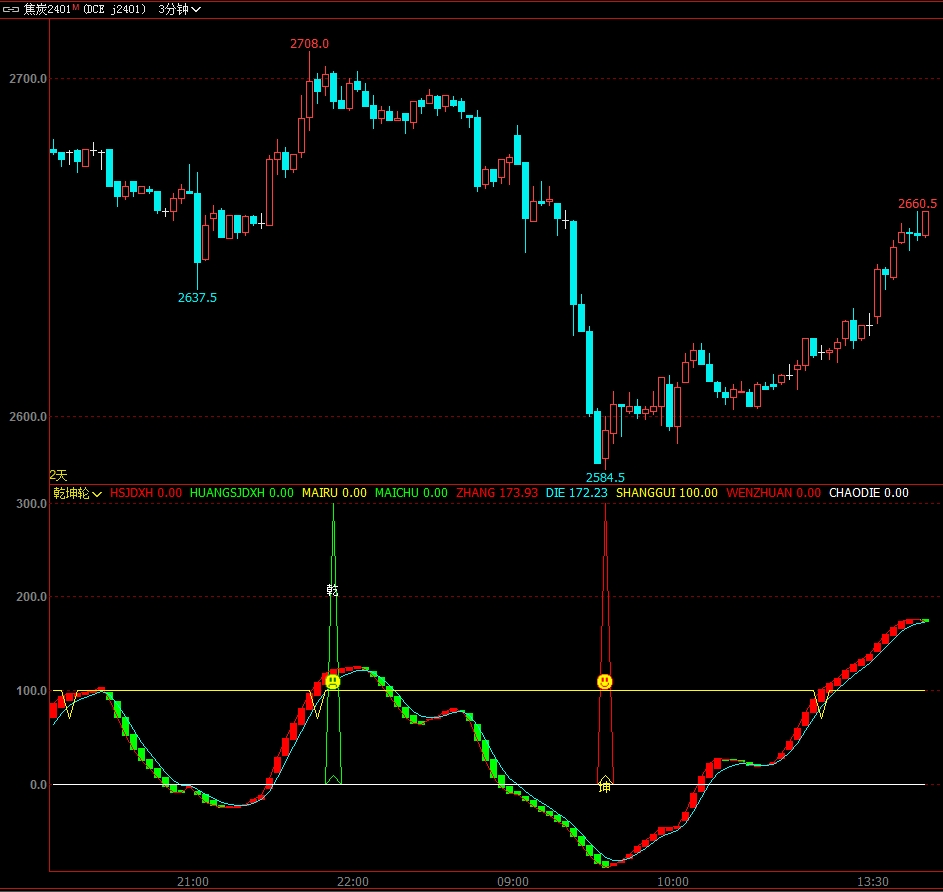Click the 2584.5 low price label
Screen dimensions: 943x892
point(605,477)
